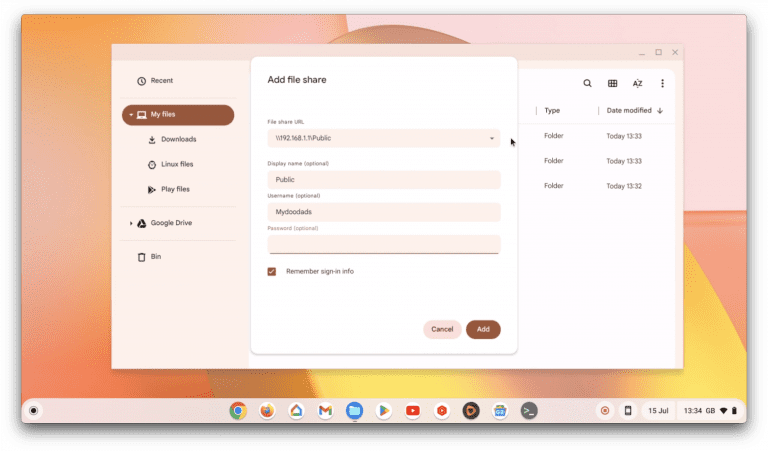
Task: Open YouTube from the shelf
Action: [x=413, y=411]
